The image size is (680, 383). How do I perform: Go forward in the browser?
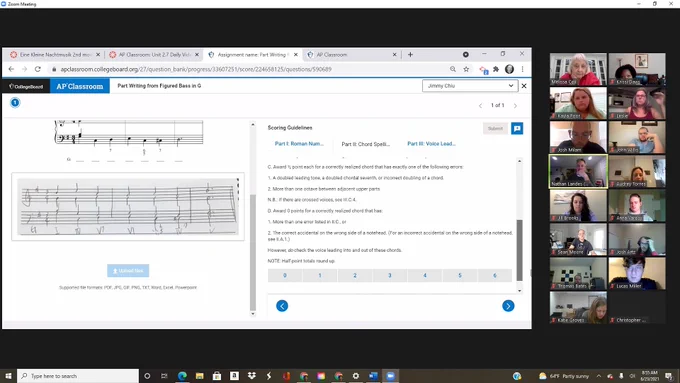[x=24, y=69]
